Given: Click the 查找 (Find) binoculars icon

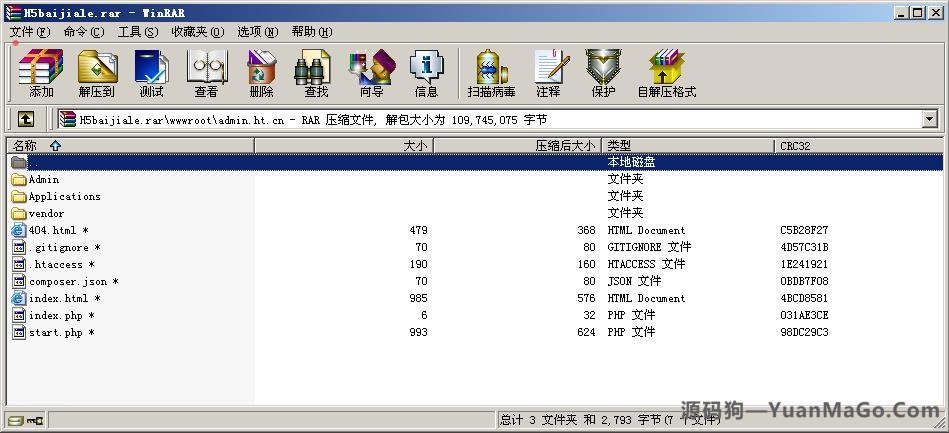Looking at the screenshot, I should click(x=313, y=67).
